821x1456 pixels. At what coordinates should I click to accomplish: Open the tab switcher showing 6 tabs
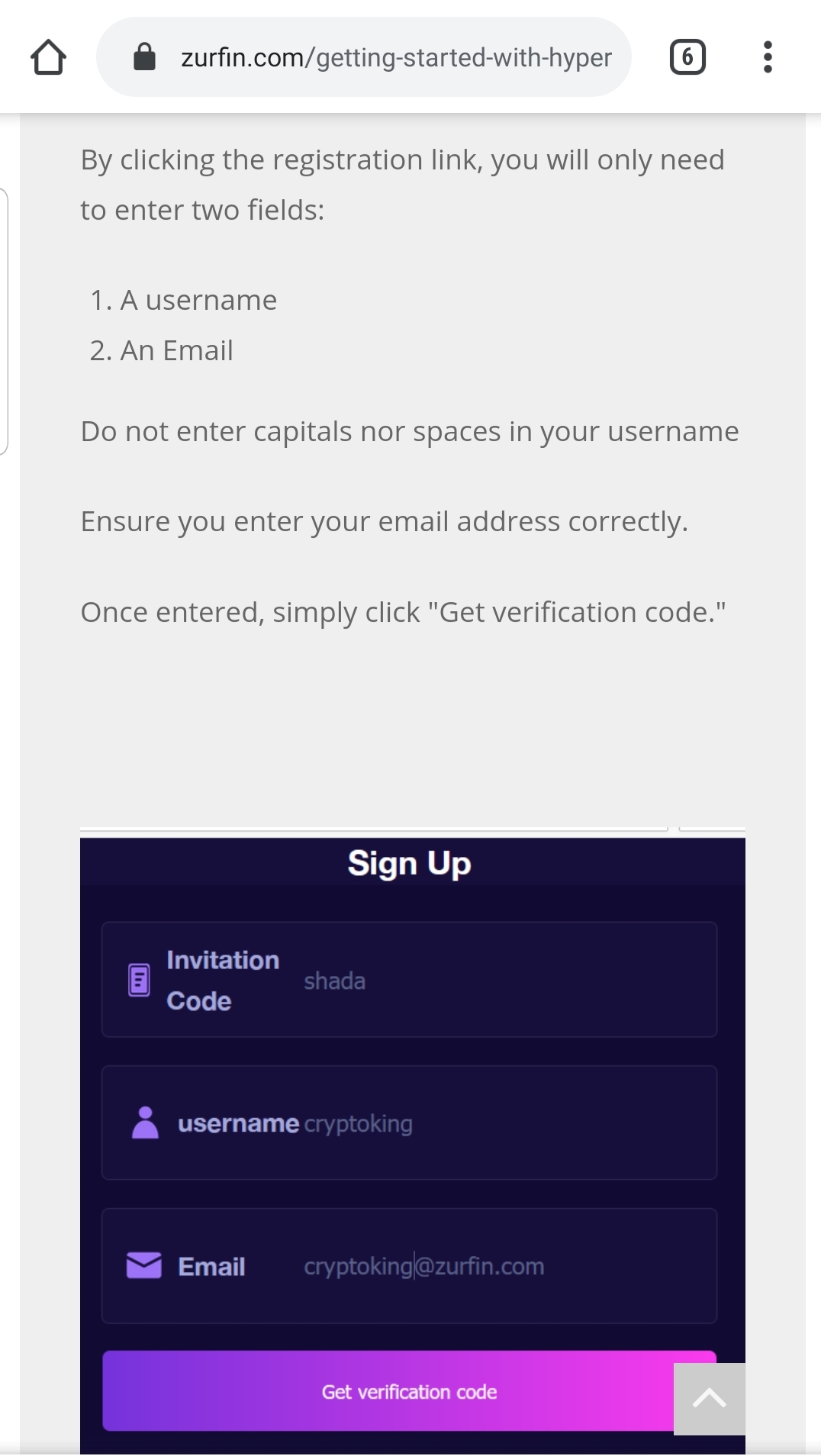[687, 57]
